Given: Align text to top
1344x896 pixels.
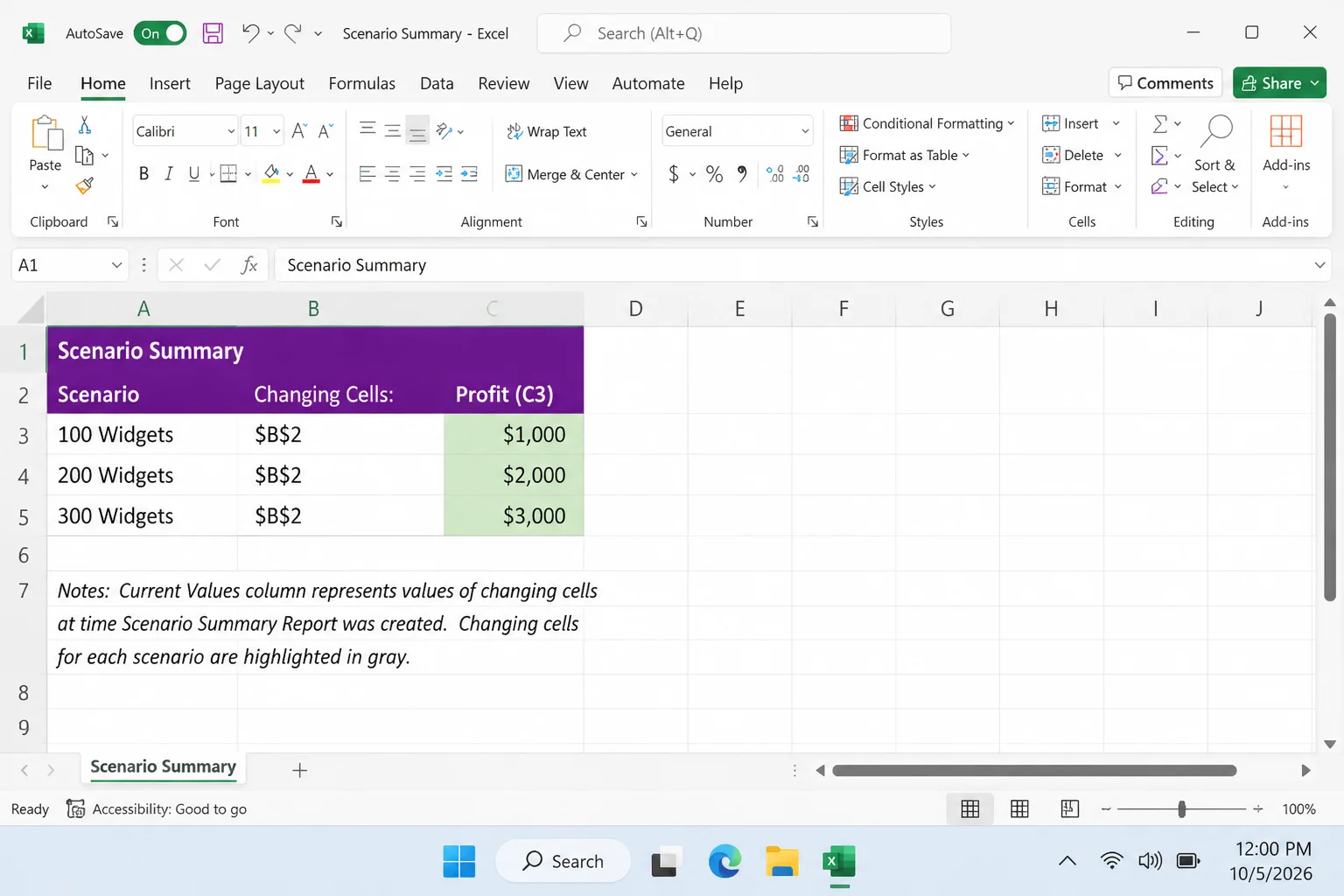Looking at the screenshot, I should point(367,130).
